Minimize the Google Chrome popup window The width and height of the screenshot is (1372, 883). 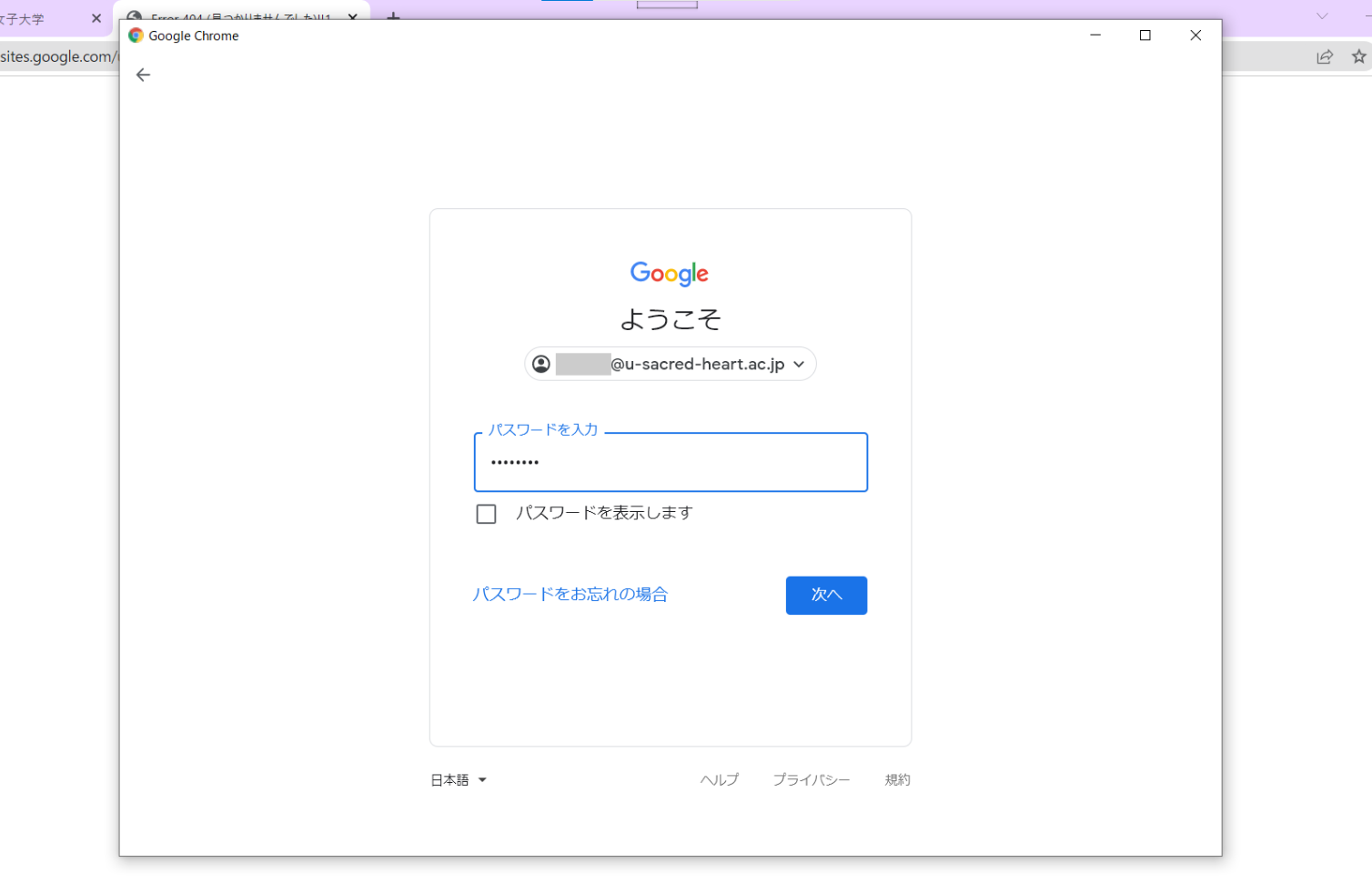1095,35
